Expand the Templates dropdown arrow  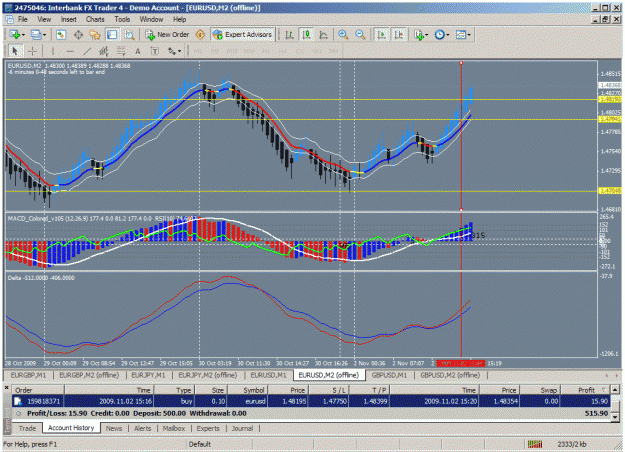pyautogui.click(x=469, y=35)
